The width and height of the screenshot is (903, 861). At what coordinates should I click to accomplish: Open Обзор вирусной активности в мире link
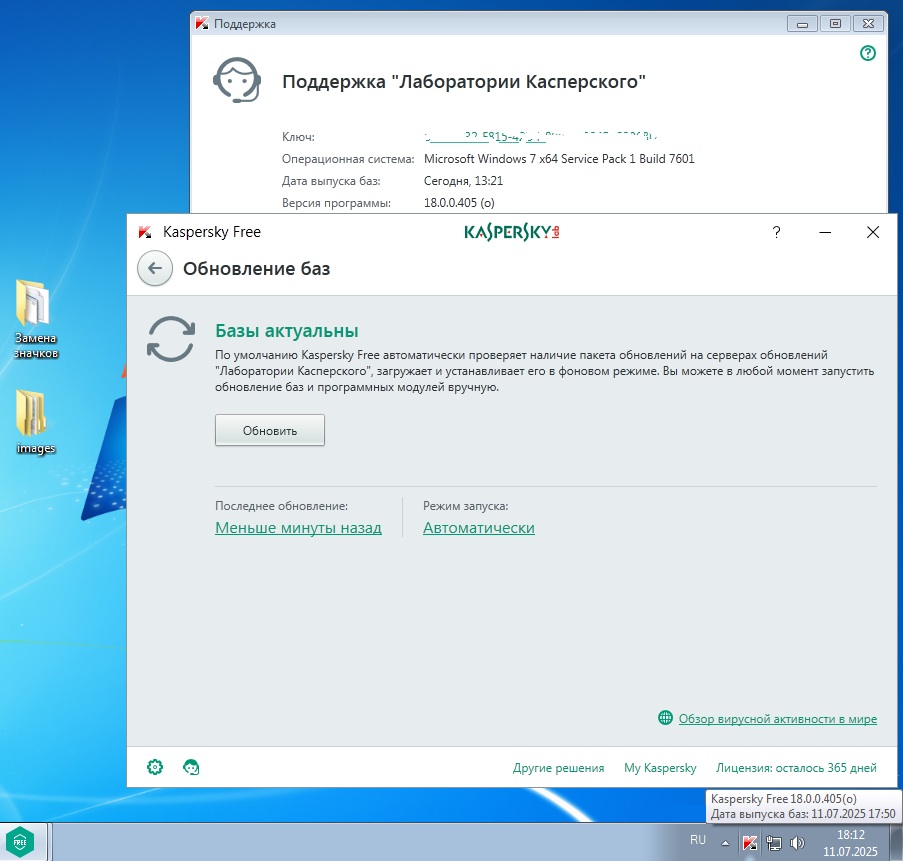pos(777,719)
